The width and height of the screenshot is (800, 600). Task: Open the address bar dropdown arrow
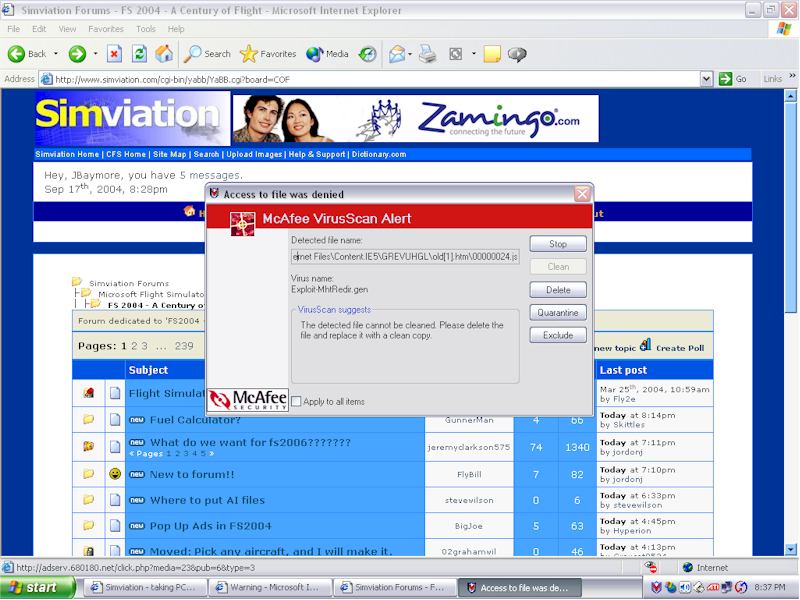point(706,79)
